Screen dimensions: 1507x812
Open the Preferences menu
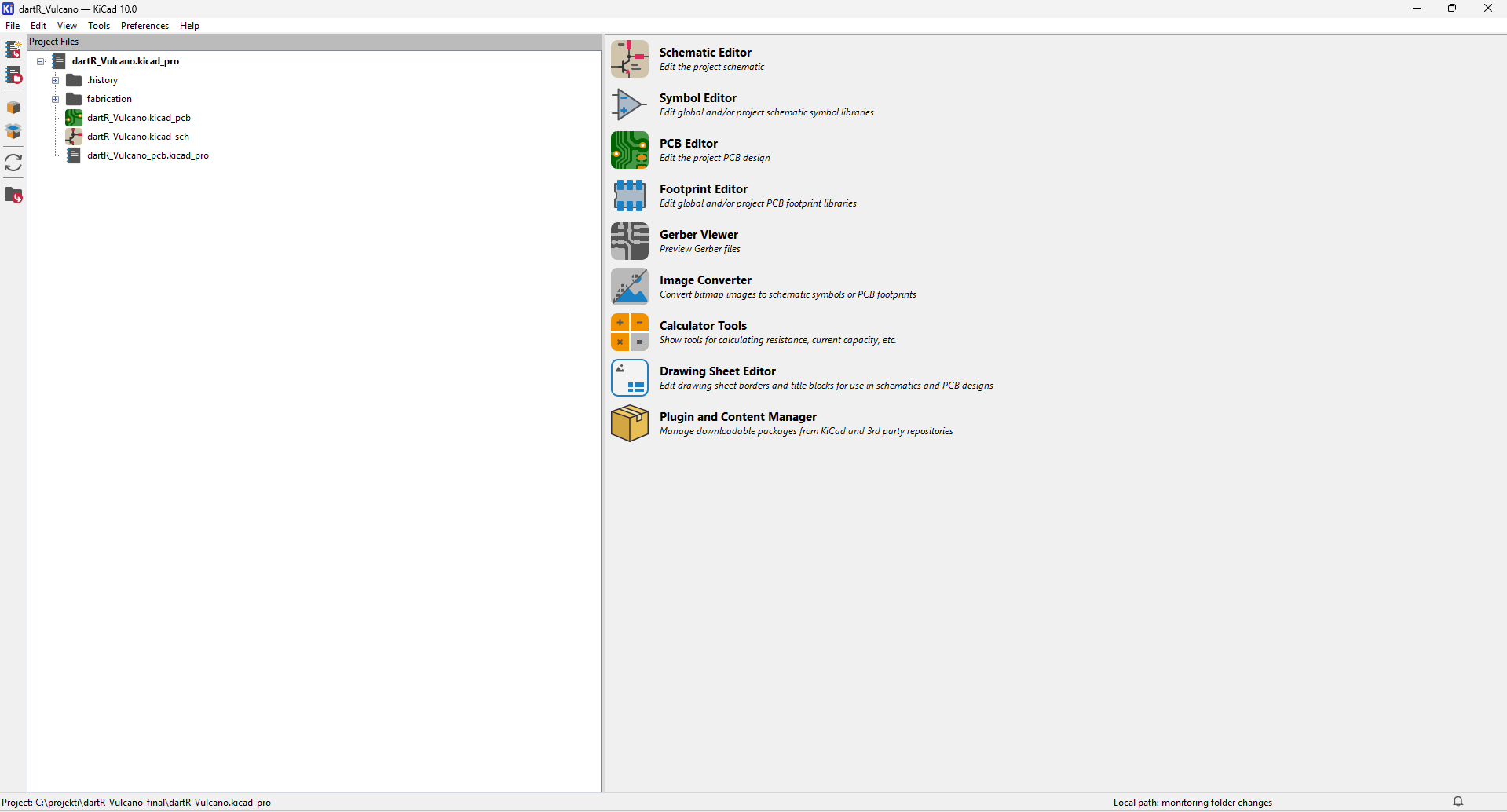[144, 26]
